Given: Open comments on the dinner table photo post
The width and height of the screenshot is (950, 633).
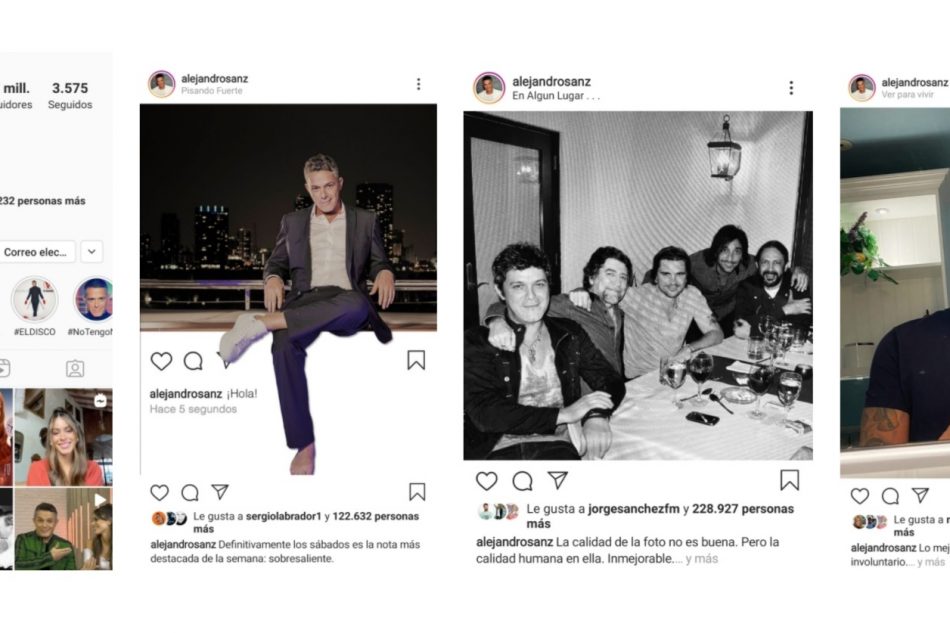Looking at the screenshot, I should (x=522, y=481).
